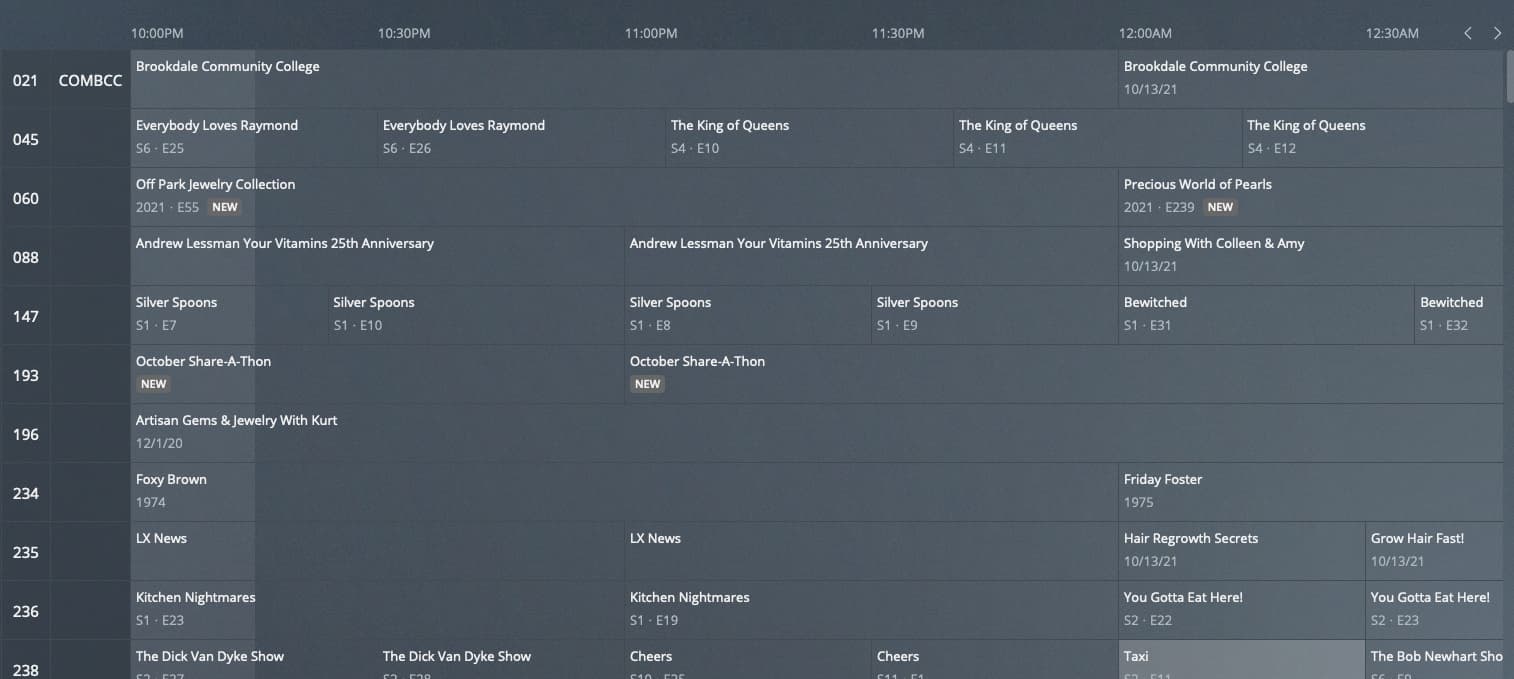
Task: Open Kitchen Nightmares S1 E23
Action: tap(377, 611)
